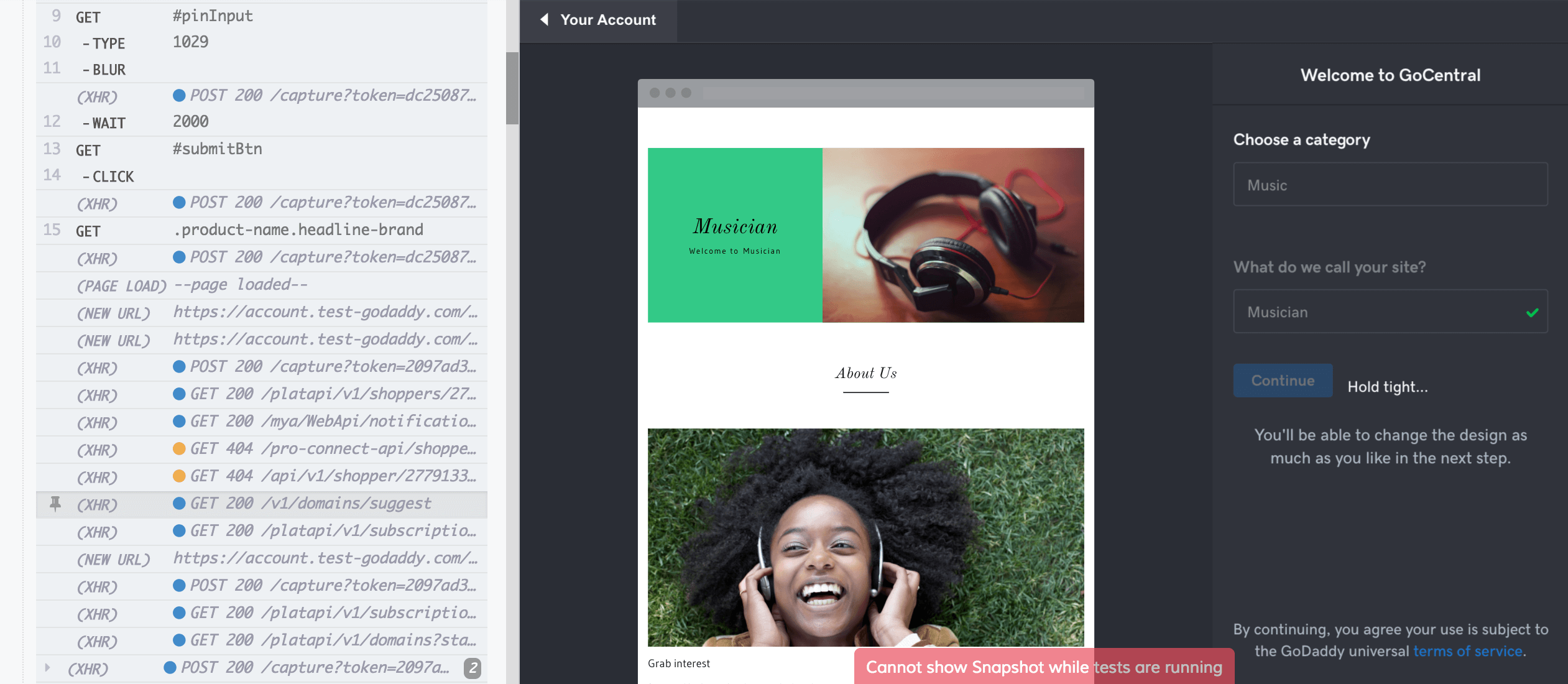Click the Grab interest text in preview
The height and width of the screenshot is (684, 1568).
click(x=678, y=663)
